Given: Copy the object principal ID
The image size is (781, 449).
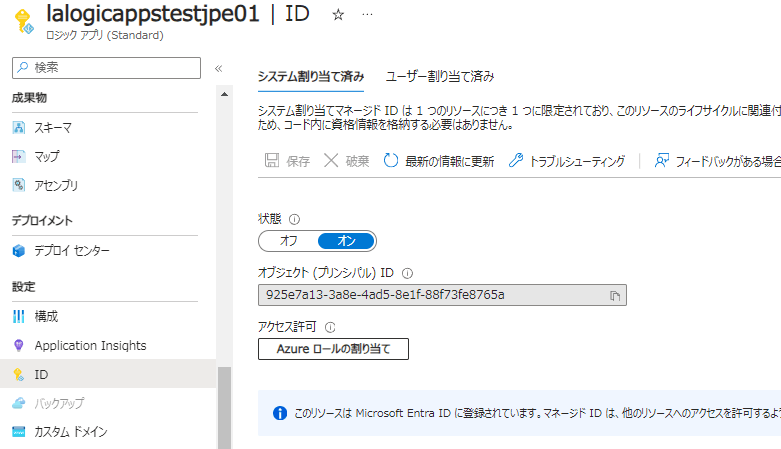Looking at the screenshot, I should 615,296.
